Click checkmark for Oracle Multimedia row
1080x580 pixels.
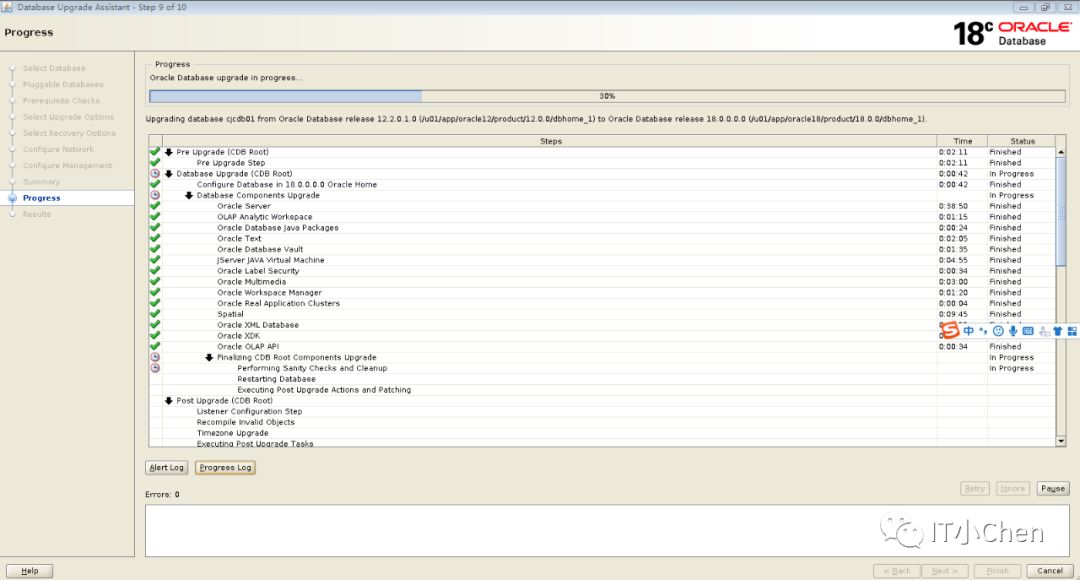pyautogui.click(x=155, y=282)
